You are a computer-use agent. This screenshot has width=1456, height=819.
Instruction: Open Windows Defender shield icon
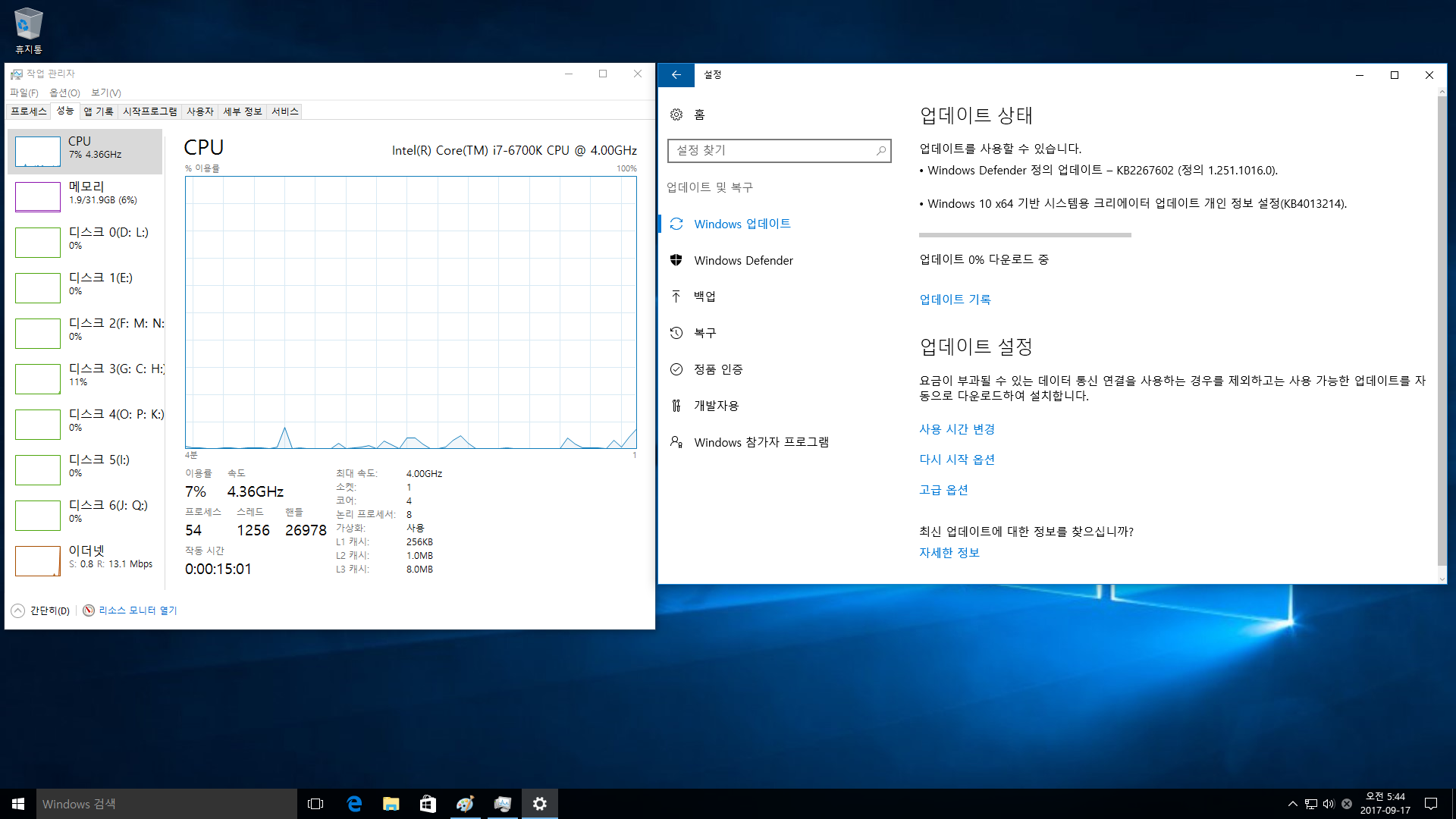(x=676, y=260)
